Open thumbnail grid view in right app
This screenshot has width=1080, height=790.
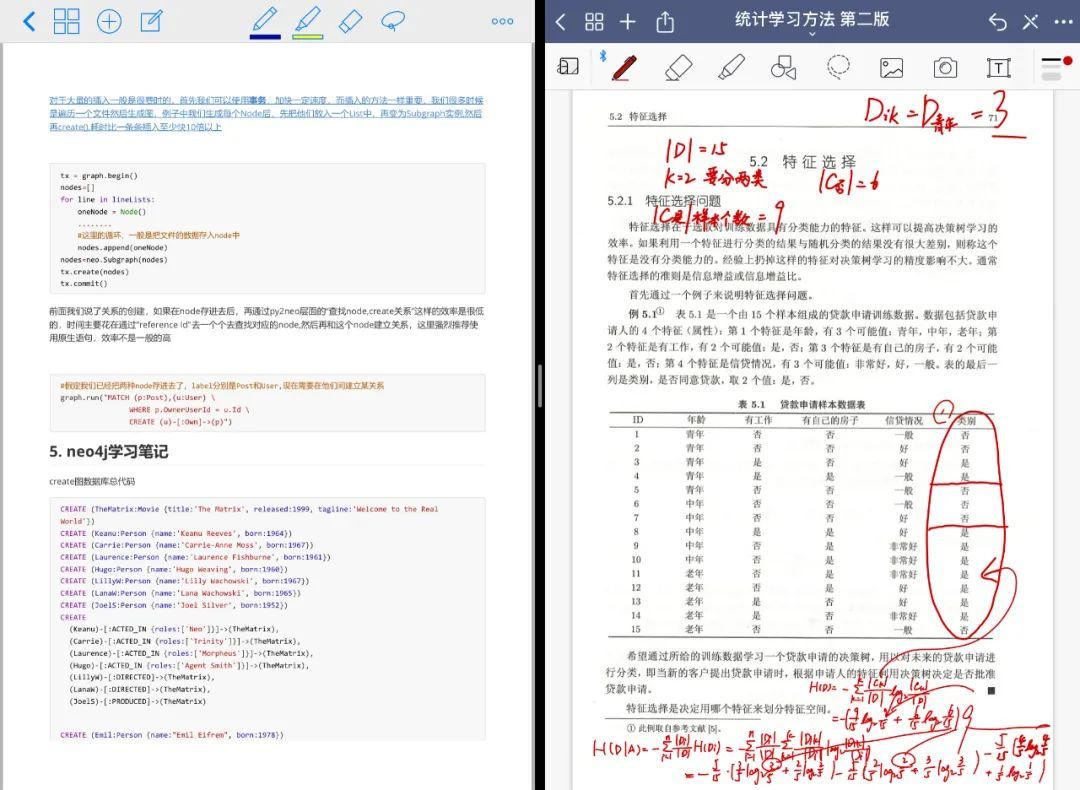coord(594,21)
